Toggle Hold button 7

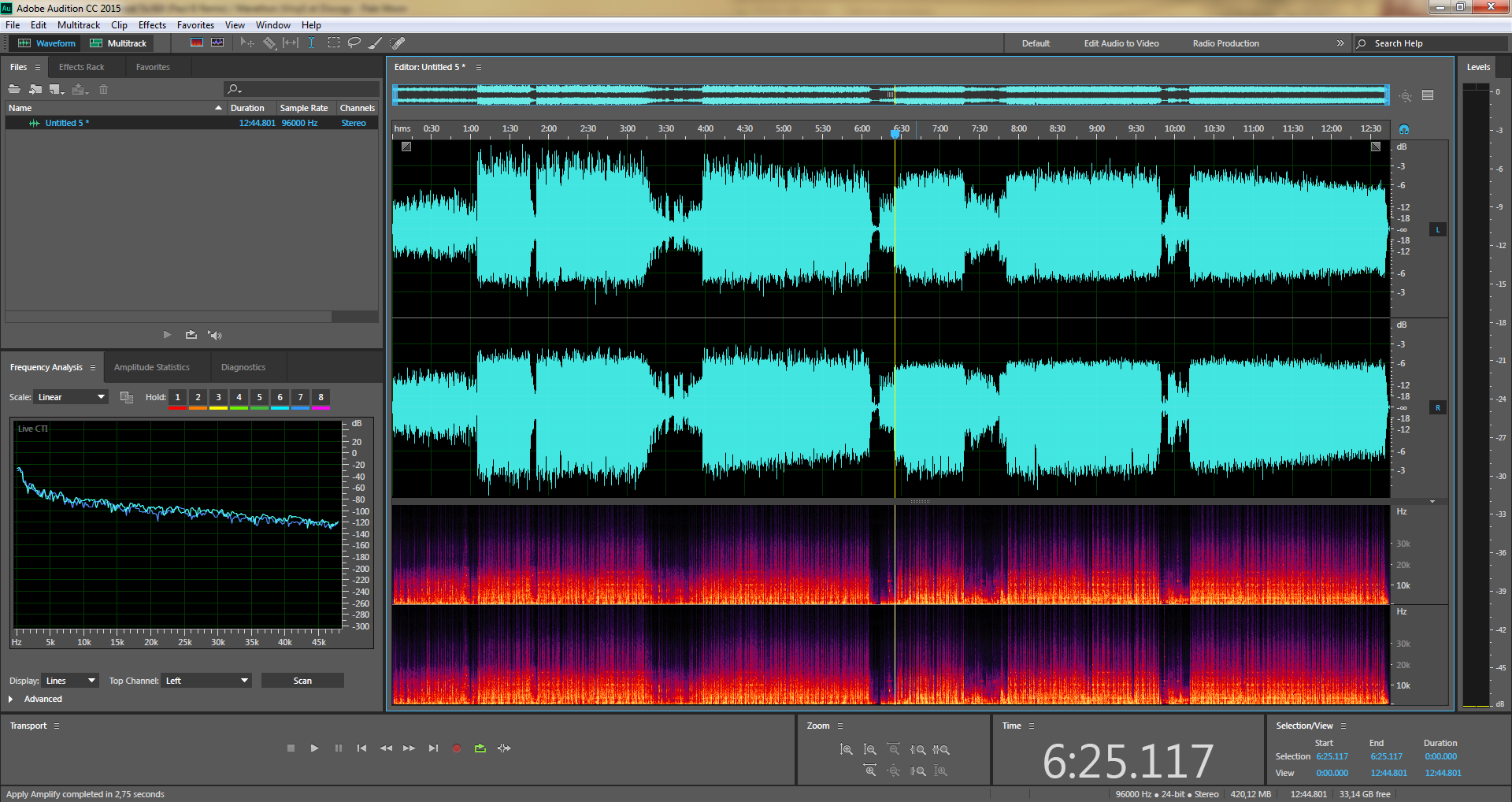300,397
